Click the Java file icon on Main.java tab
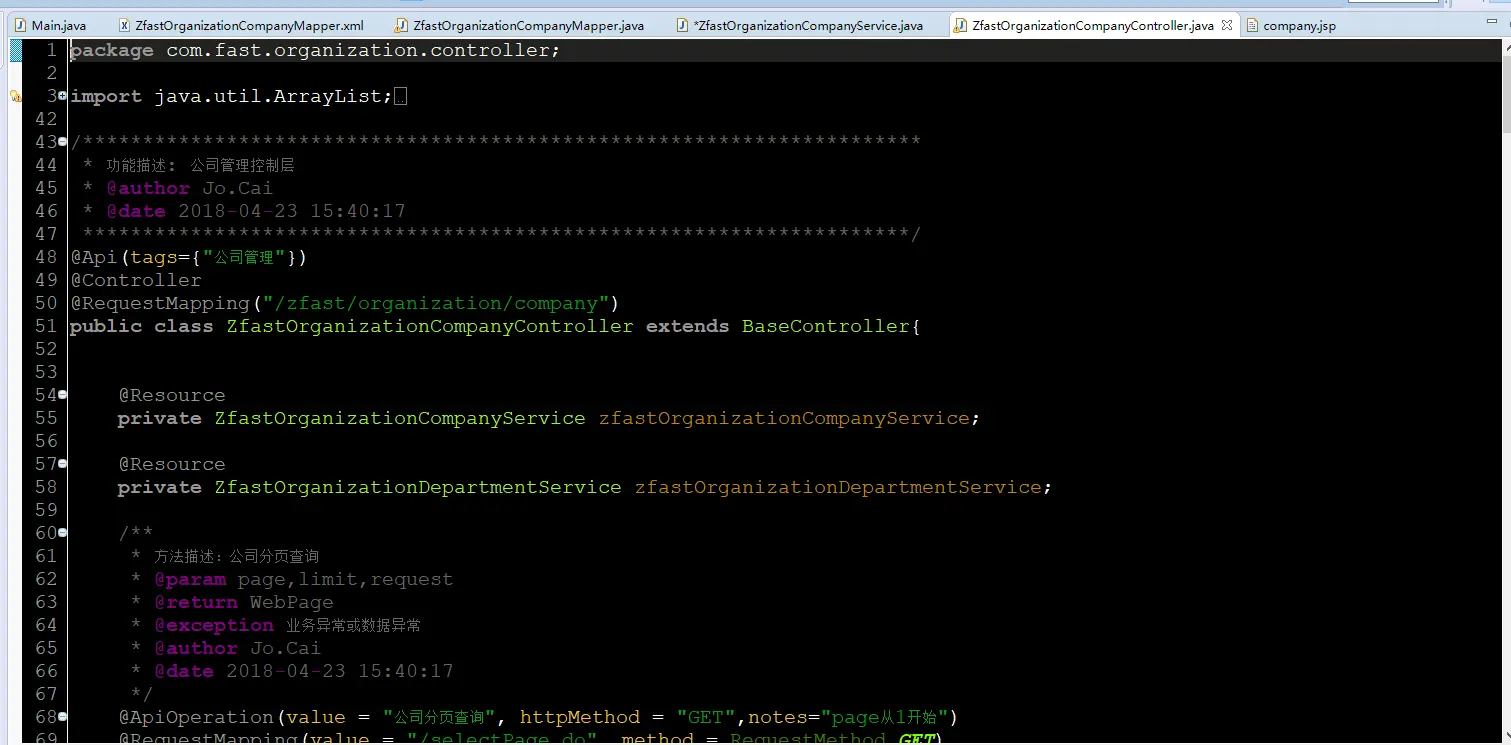1511x745 pixels. pos(20,26)
